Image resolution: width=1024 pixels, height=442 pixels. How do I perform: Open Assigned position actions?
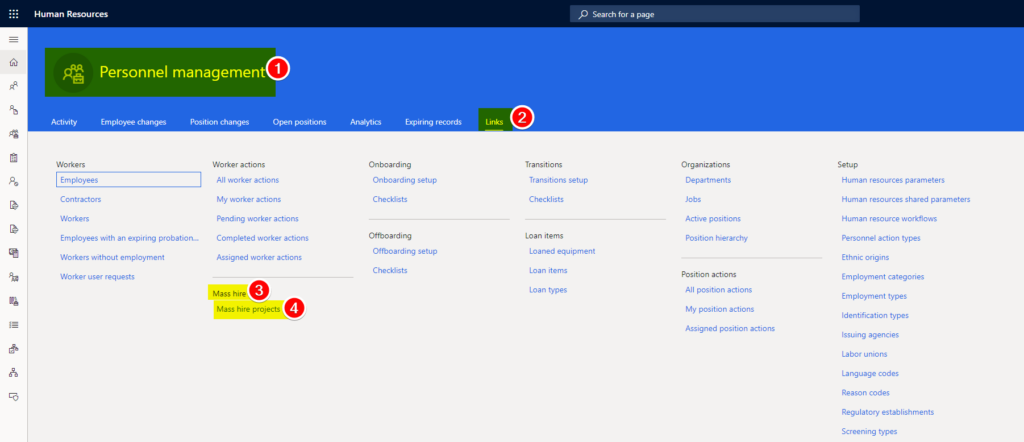730,328
